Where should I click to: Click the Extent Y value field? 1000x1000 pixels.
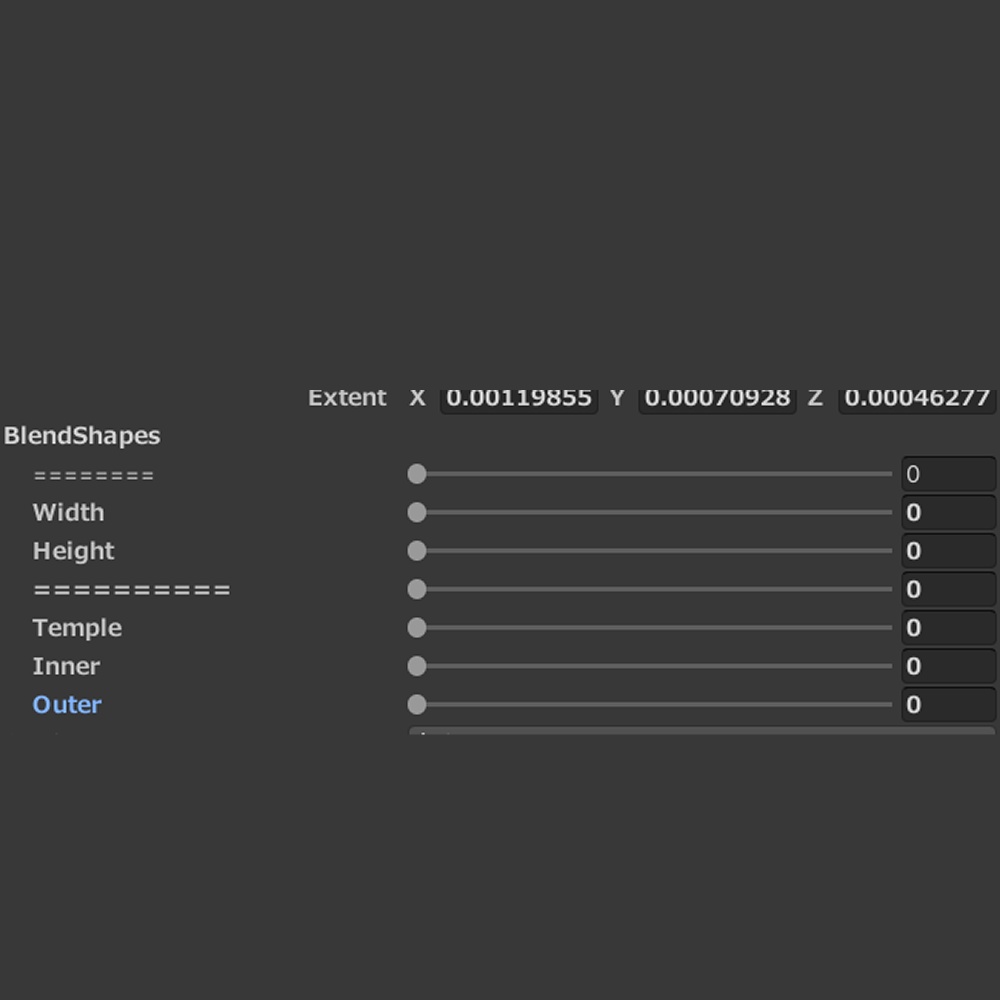point(716,399)
